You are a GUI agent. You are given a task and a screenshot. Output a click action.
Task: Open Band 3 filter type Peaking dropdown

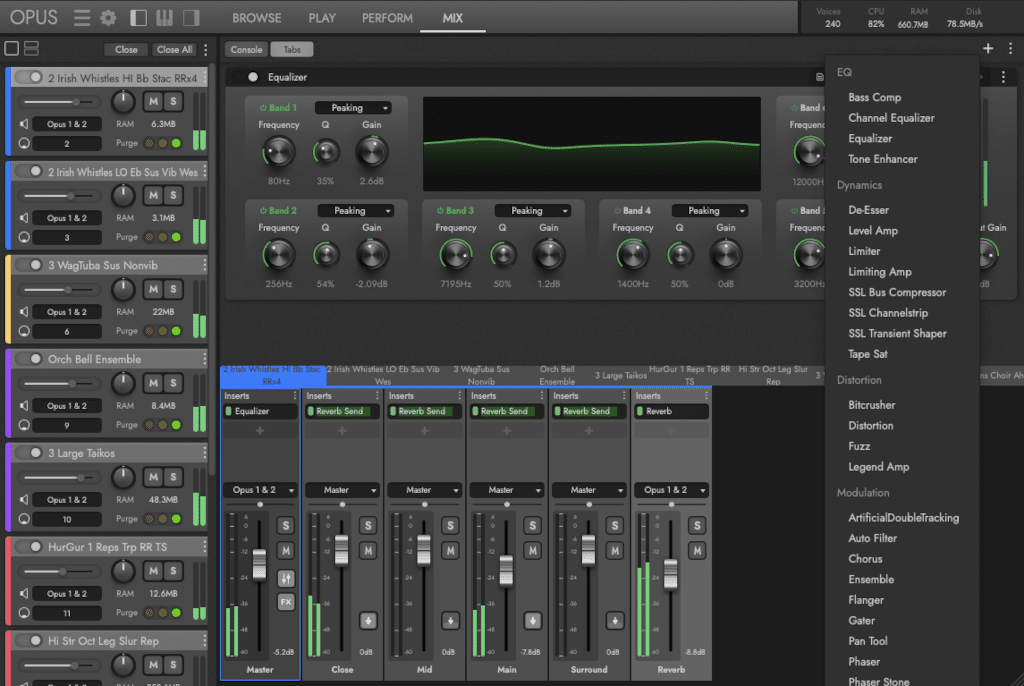point(532,210)
